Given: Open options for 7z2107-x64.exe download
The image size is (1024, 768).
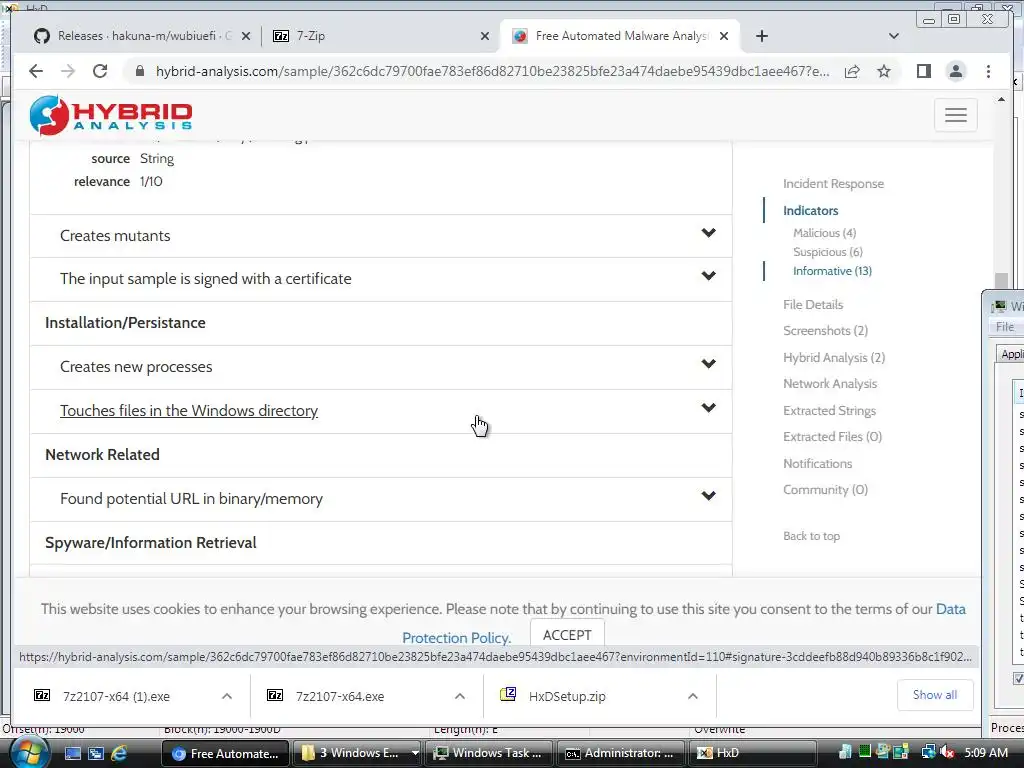Looking at the screenshot, I should (x=460, y=696).
